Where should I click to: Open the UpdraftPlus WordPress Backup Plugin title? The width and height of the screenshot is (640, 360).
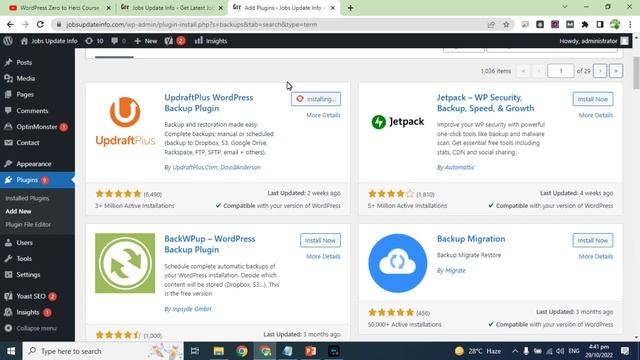click(209, 103)
